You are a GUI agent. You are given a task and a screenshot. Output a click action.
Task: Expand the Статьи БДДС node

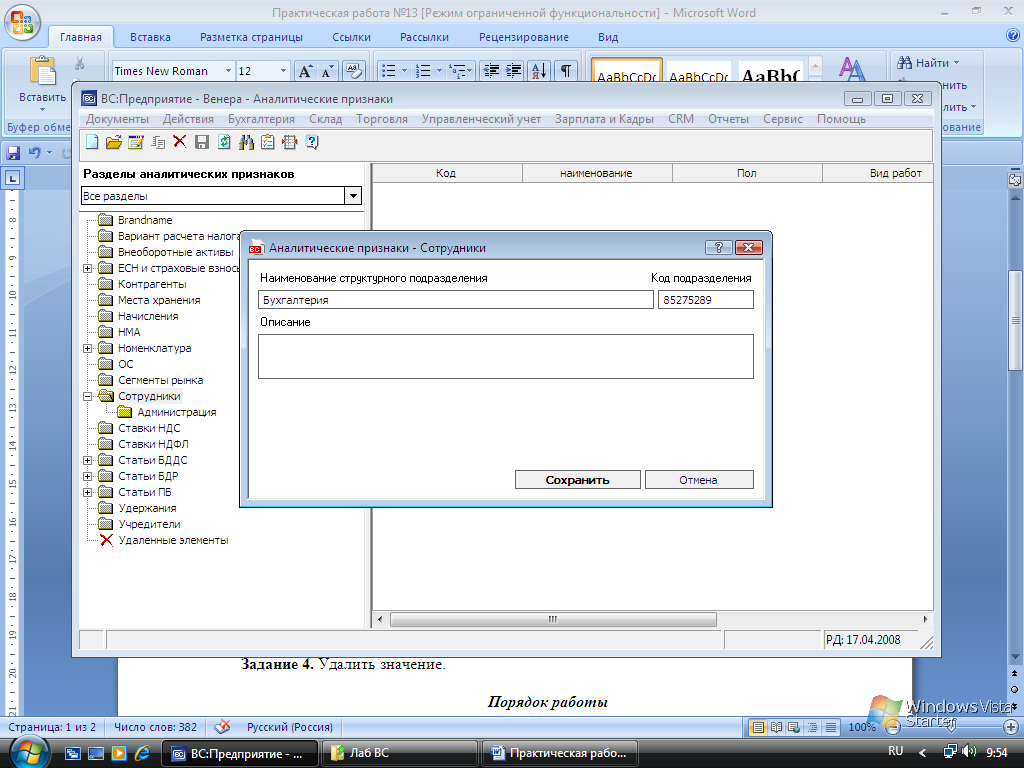pos(88,460)
